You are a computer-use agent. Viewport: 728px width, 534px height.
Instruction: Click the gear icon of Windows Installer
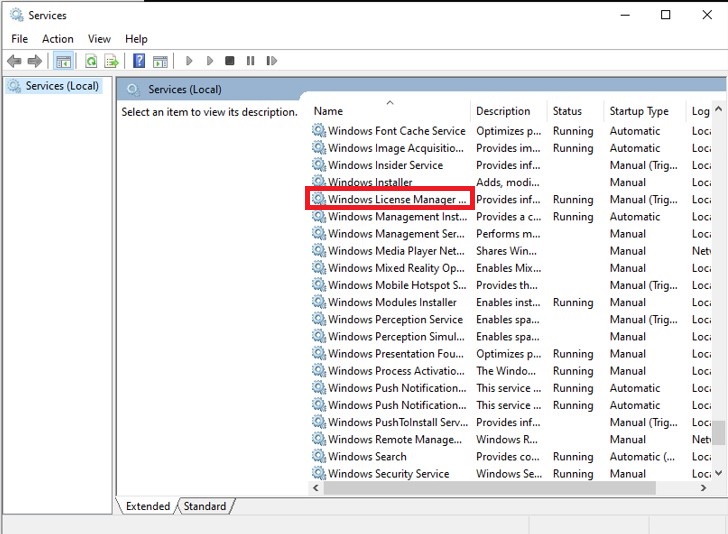pyautogui.click(x=318, y=181)
